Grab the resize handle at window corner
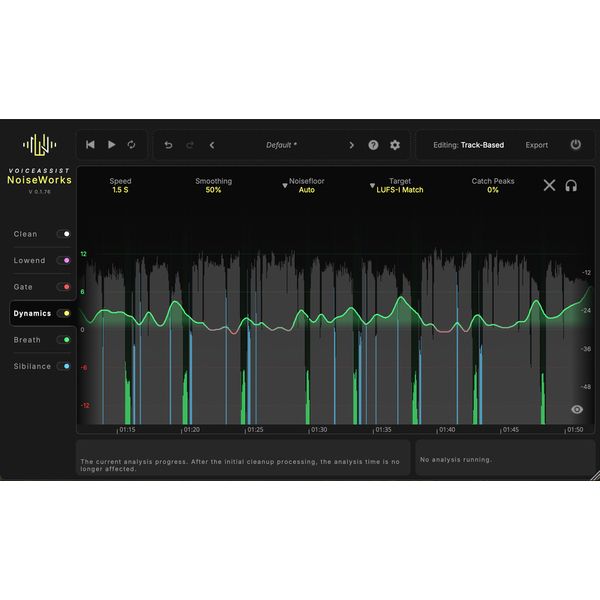Viewport: 600px width, 600px height. point(595,476)
